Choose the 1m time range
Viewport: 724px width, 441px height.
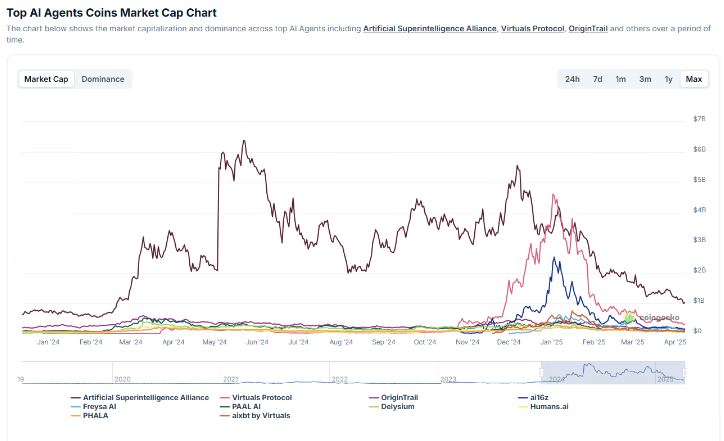(x=621, y=79)
